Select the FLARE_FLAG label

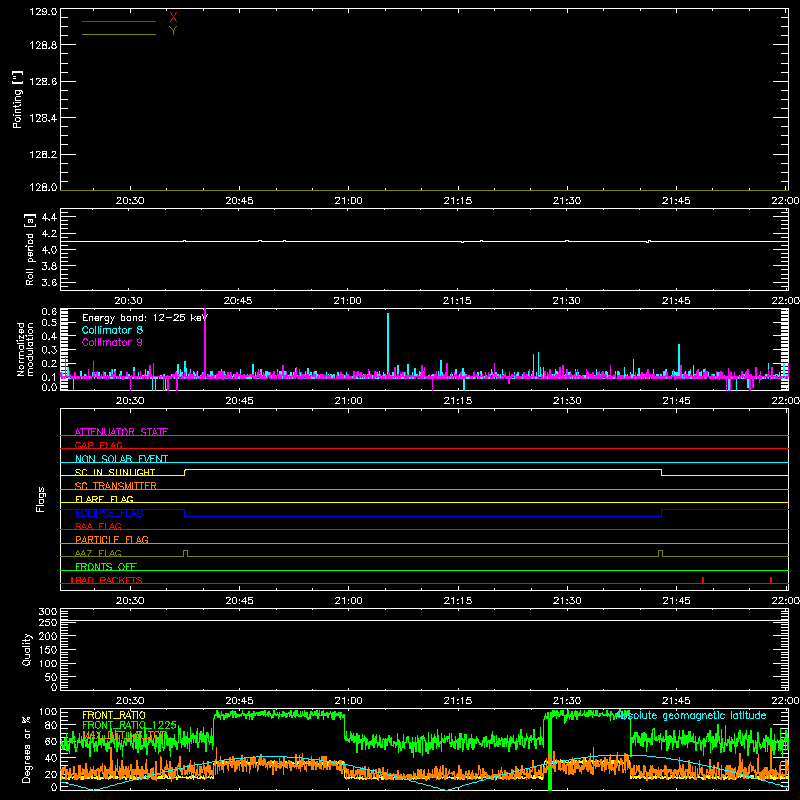click(104, 499)
